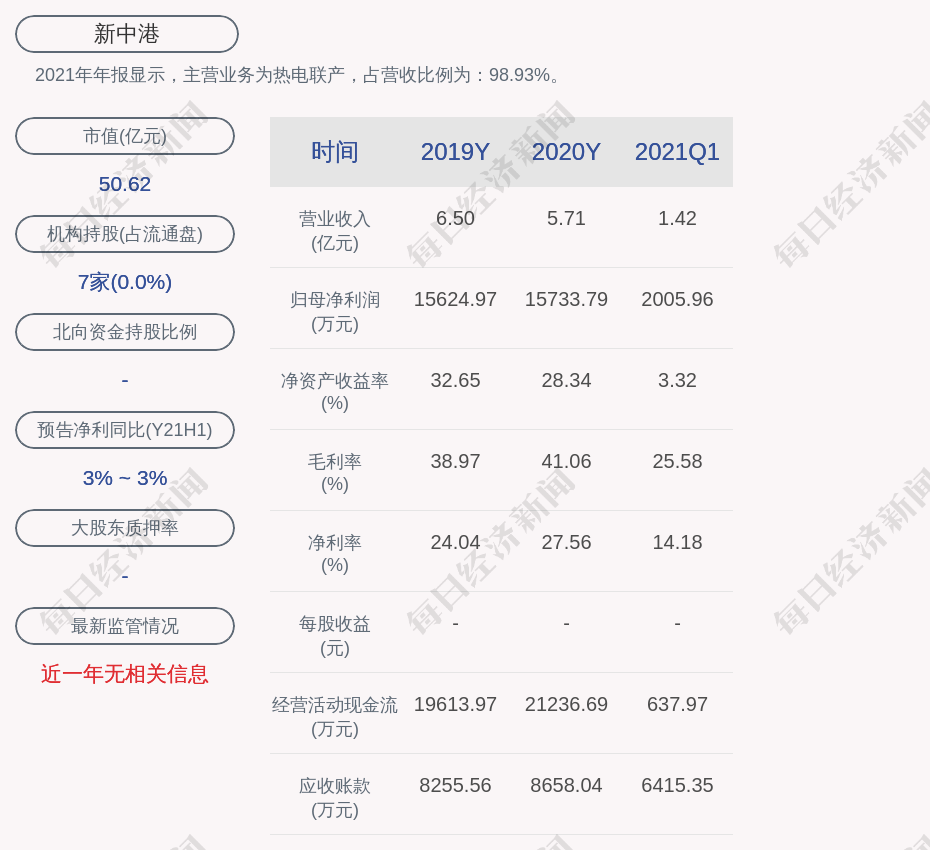Select the institutional holding value 7家(0.0%)
The image size is (930, 850).
[125, 282]
